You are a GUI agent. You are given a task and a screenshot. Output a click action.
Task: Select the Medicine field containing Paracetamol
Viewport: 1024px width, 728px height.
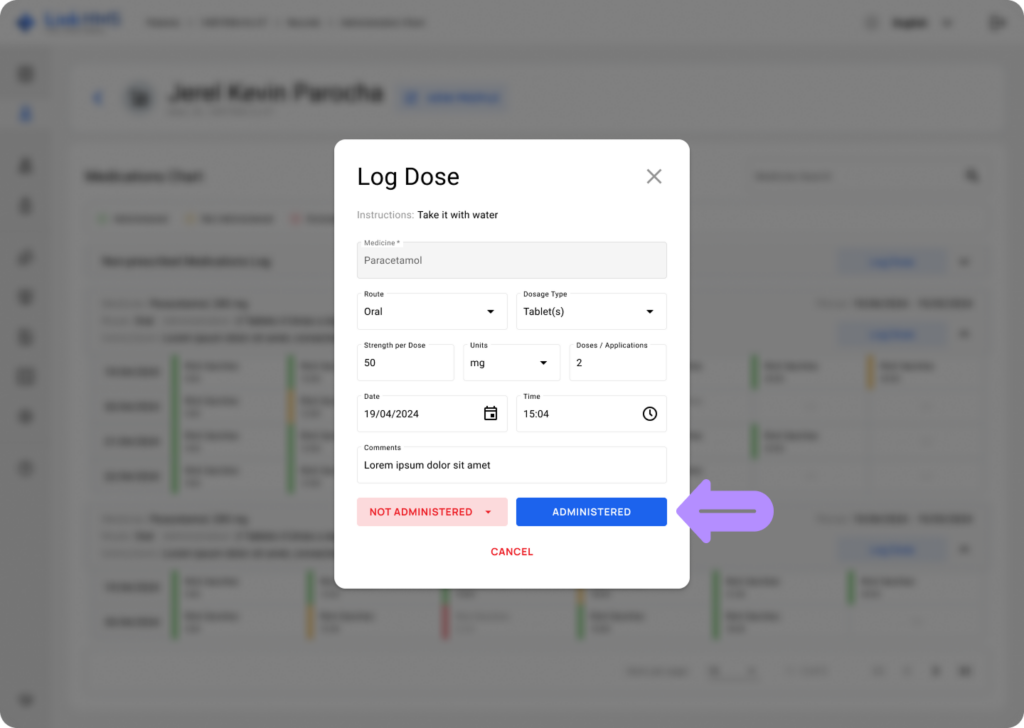pyautogui.click(x=511, y=260)
